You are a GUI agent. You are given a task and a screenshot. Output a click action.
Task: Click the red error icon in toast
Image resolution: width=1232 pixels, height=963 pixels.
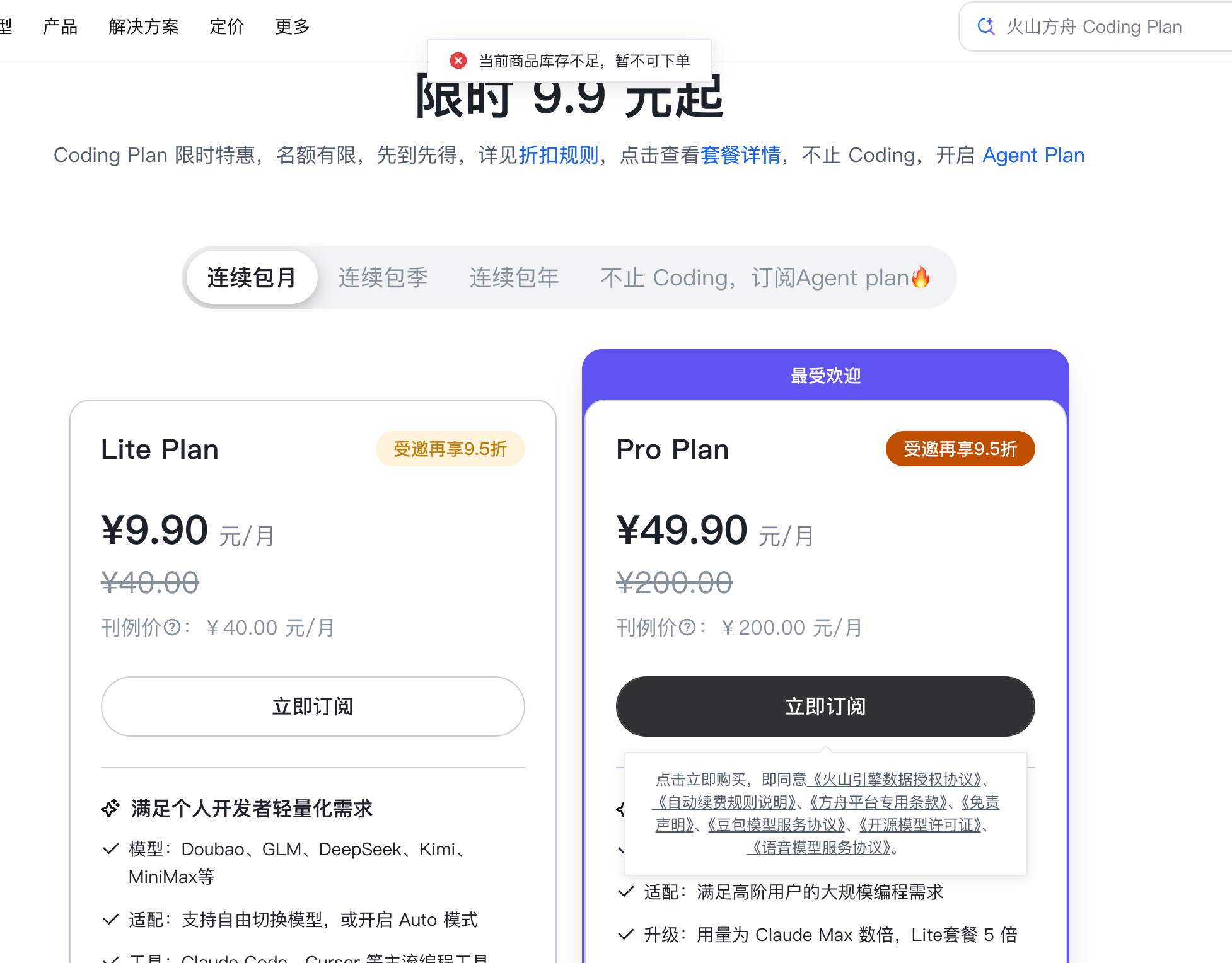(x=458, y=61)
